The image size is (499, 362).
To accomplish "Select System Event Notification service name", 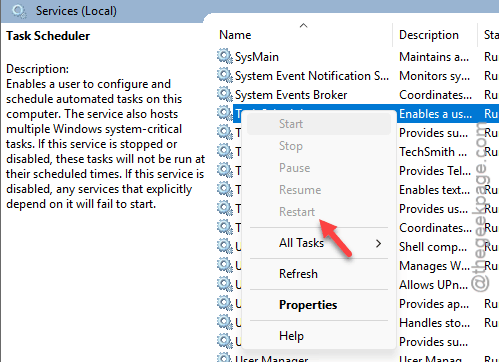I will point(312,76).
